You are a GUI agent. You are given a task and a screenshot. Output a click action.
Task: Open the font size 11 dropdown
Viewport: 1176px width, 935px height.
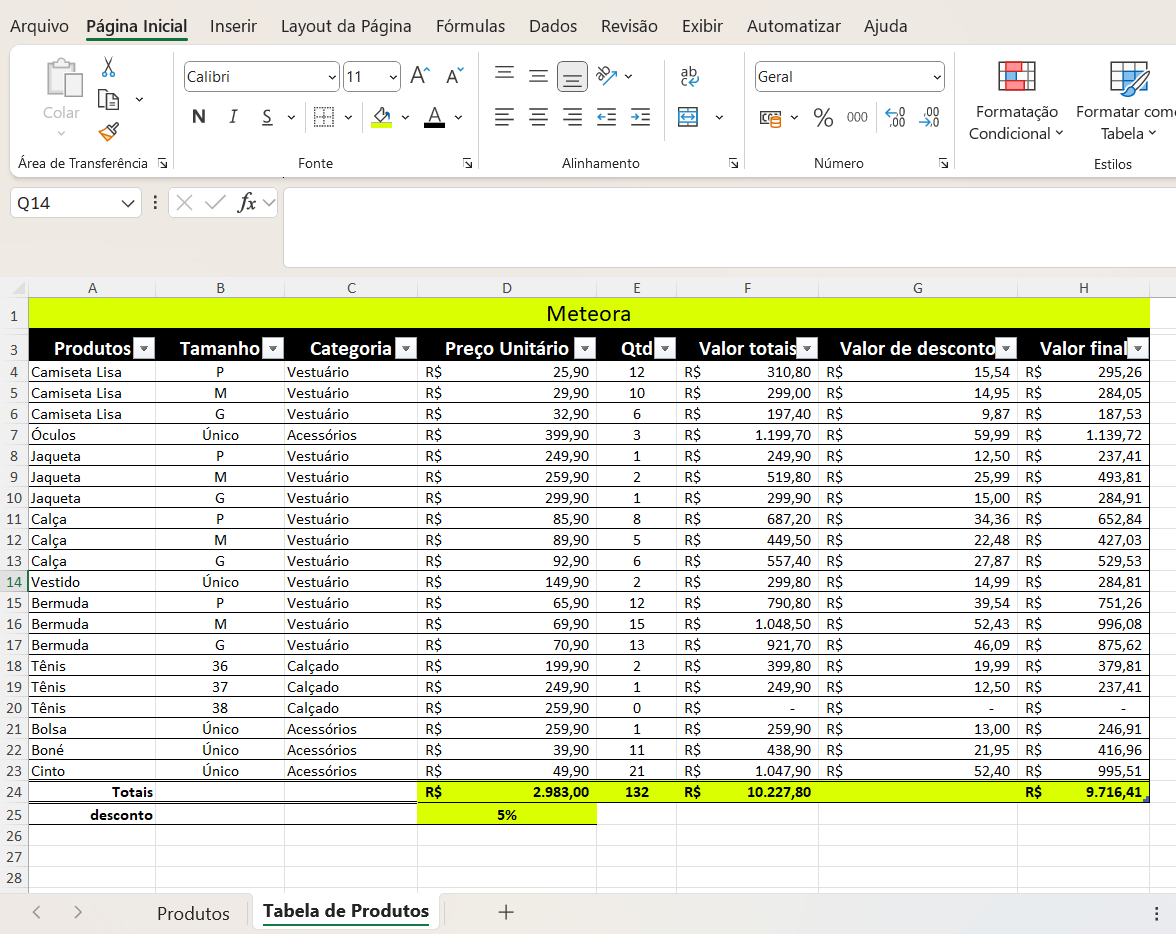coord(393,76)
